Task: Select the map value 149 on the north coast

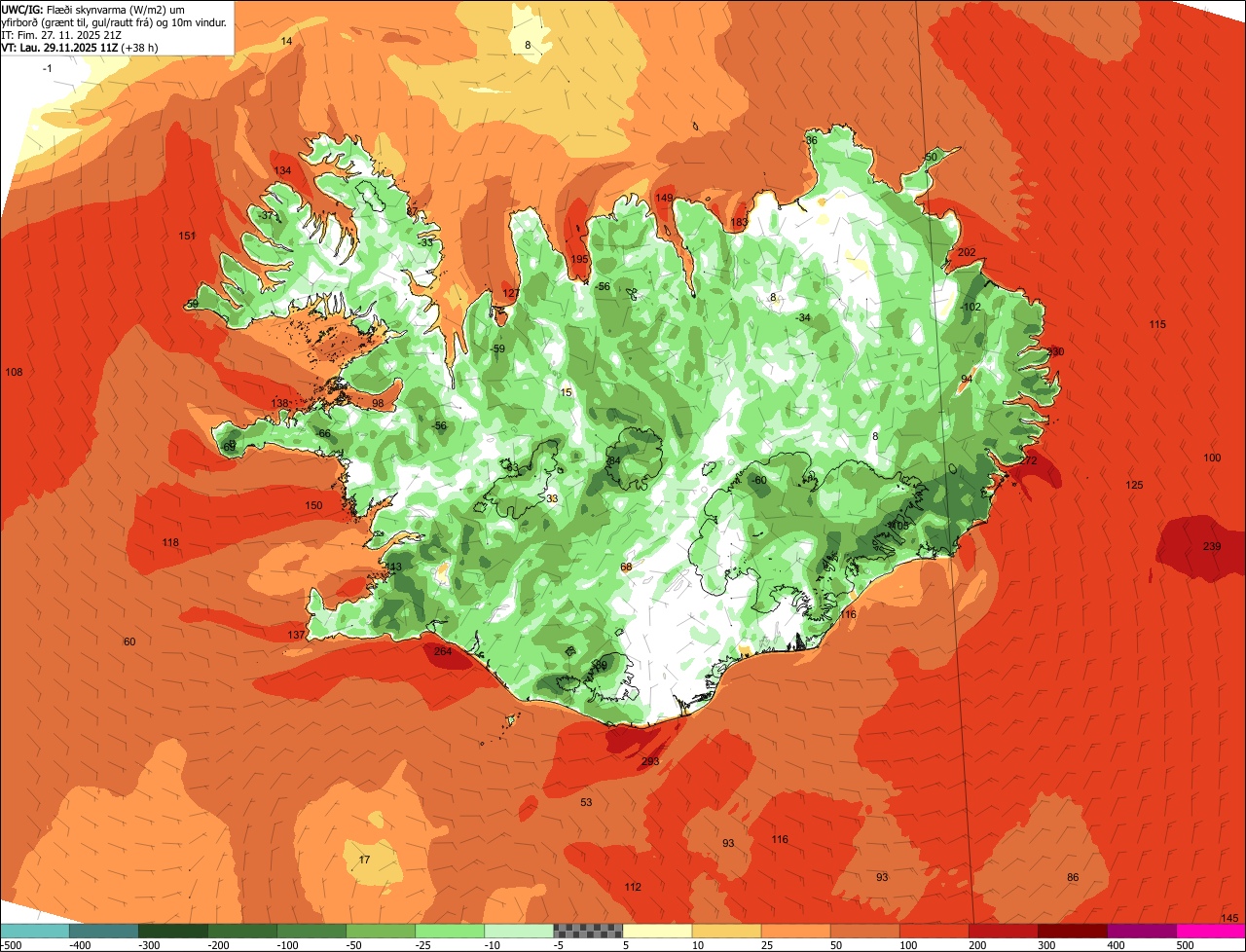Action: tap(664, 198)
